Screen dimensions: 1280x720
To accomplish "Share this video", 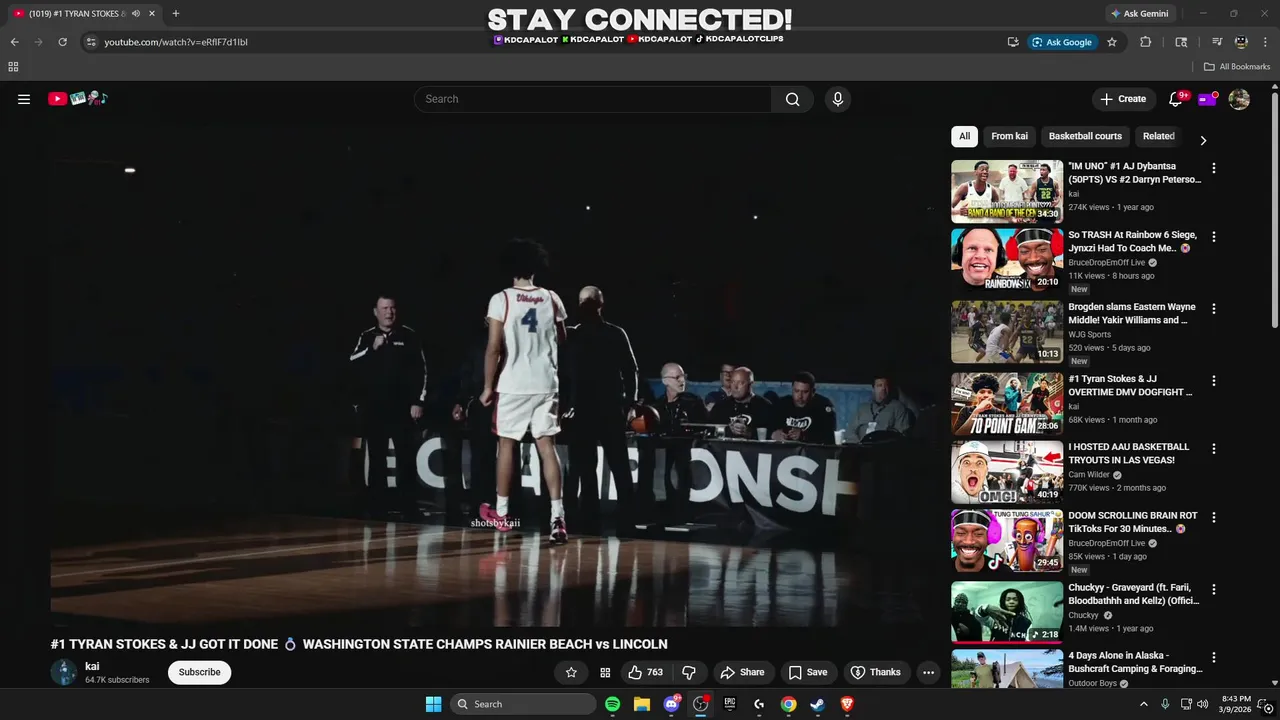I will (x=742, y=673).
